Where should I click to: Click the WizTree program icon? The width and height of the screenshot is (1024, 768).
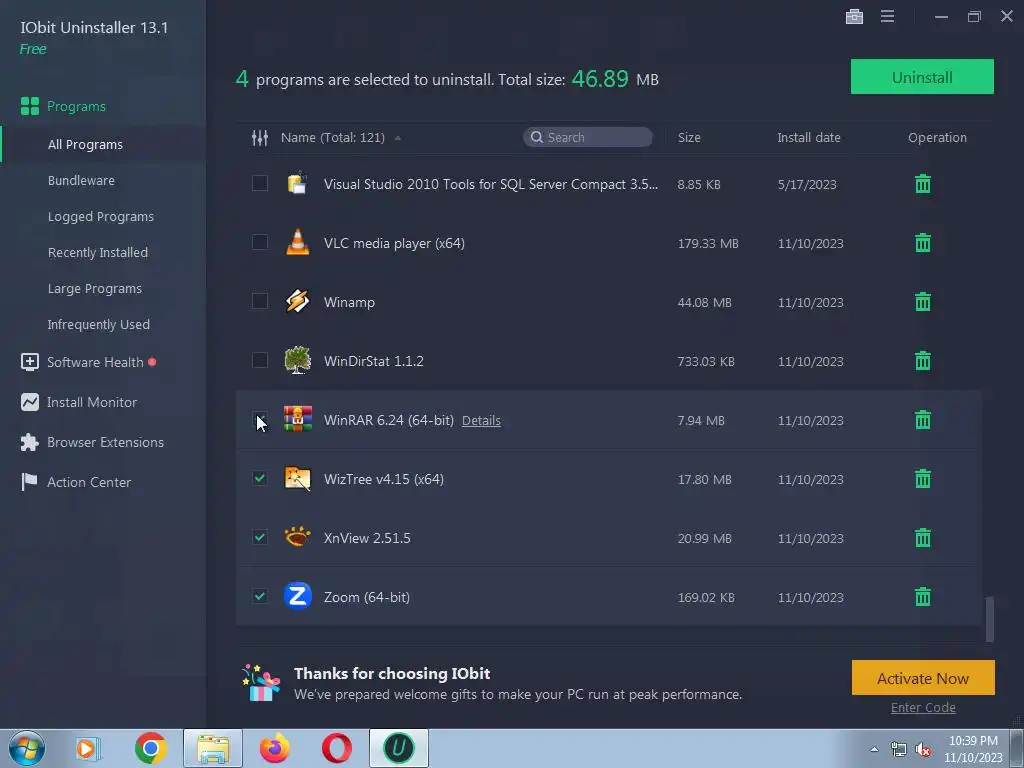(x=298, y=478)
